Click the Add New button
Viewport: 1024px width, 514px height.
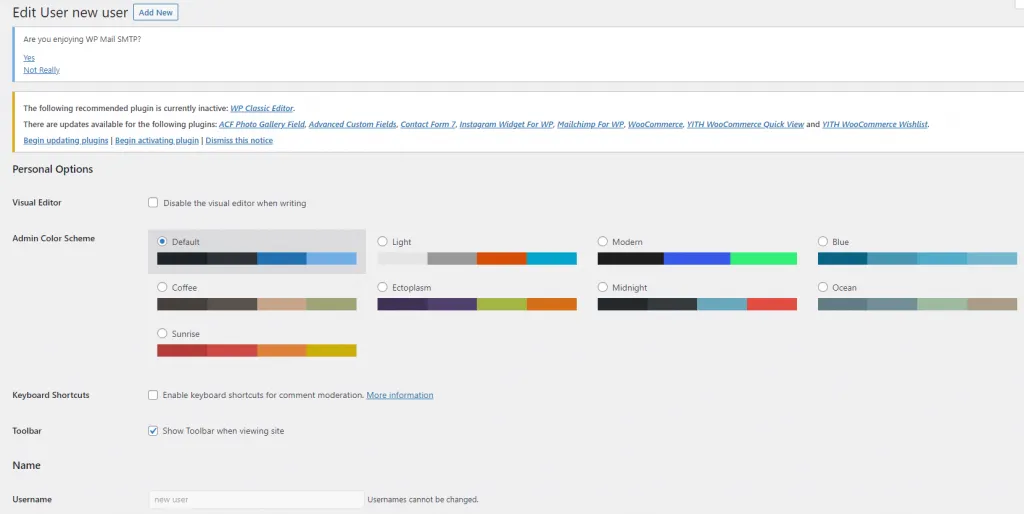[x=155, y=13]
